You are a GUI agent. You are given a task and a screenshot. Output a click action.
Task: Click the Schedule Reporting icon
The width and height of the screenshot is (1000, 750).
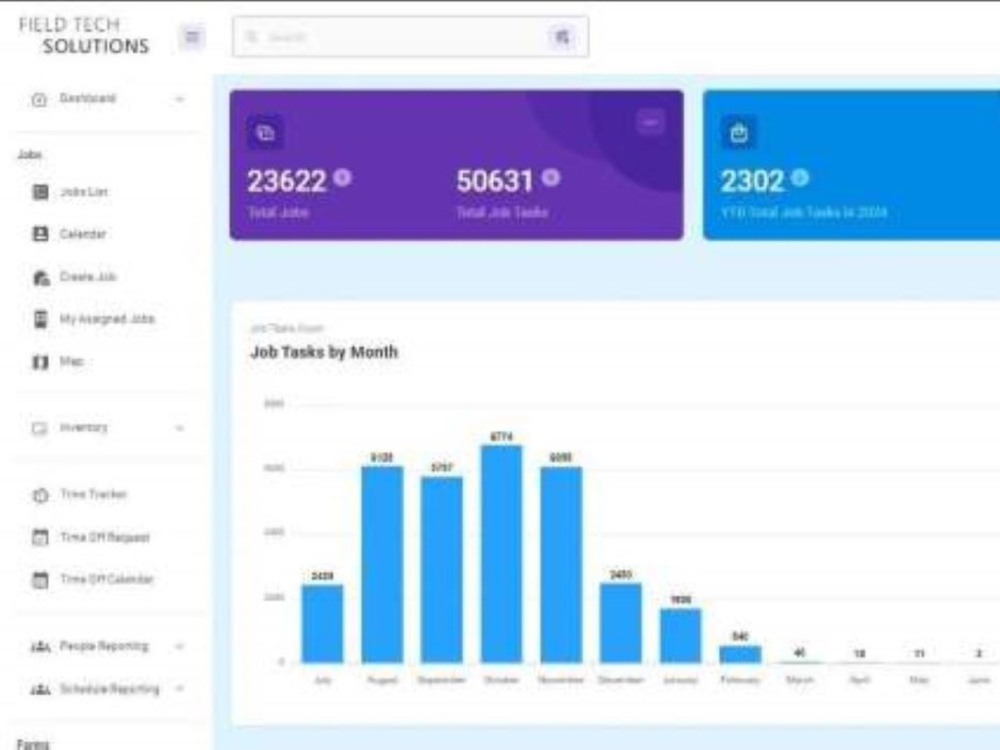(40, 689)
